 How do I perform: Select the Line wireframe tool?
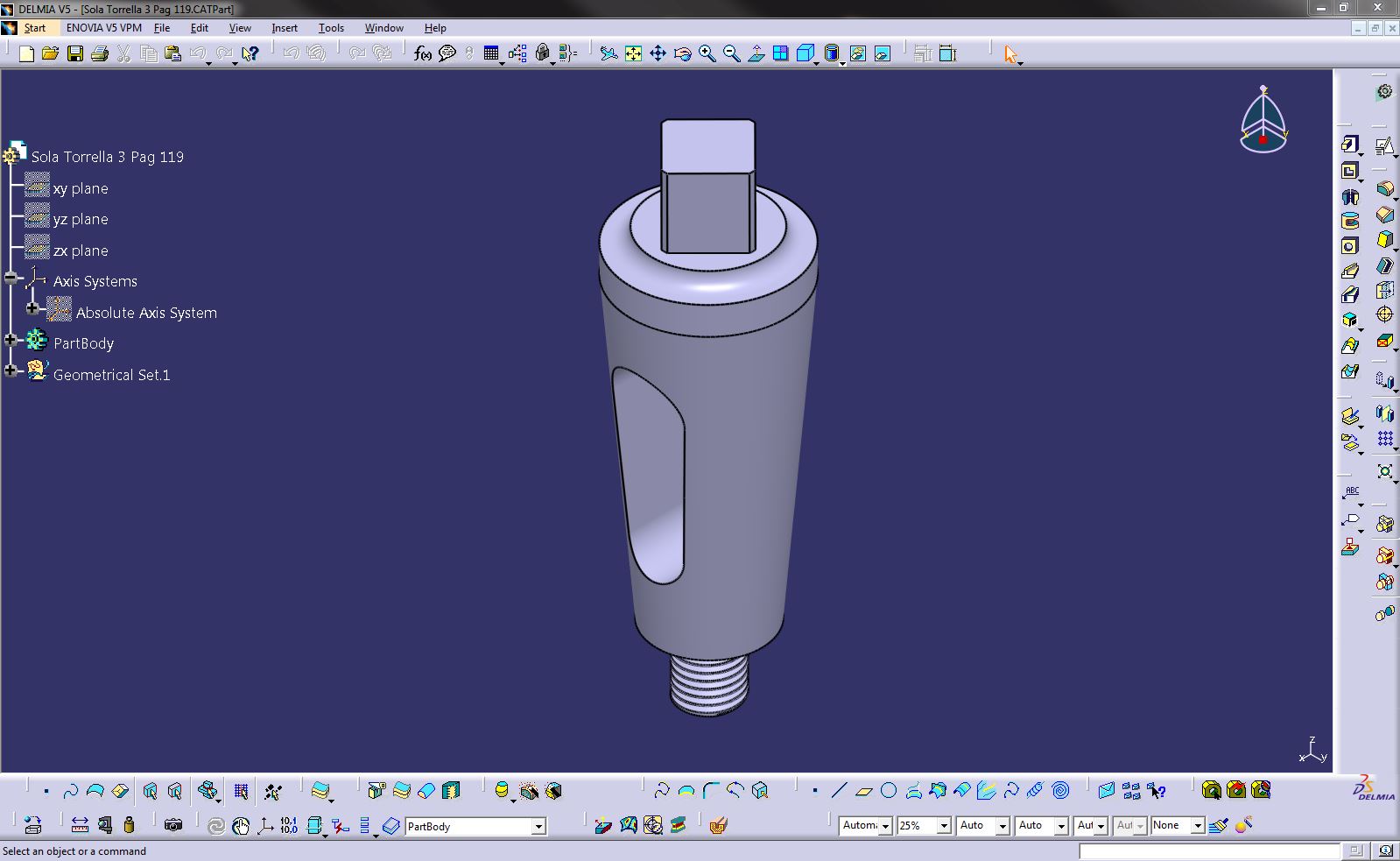839,791
